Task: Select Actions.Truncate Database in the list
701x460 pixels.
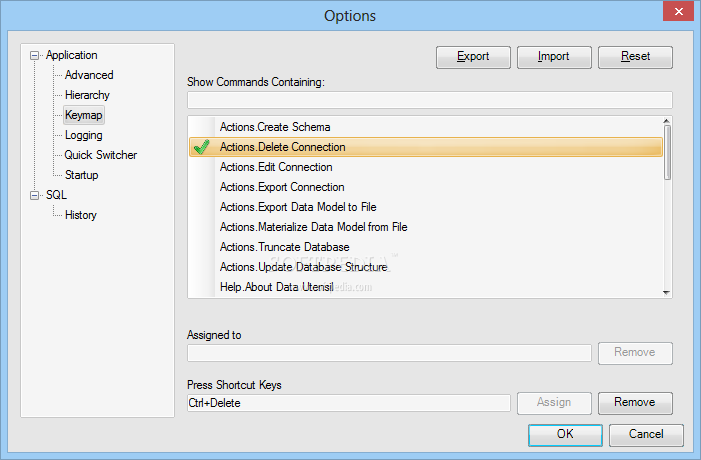Action: click(x=284, y=247)
